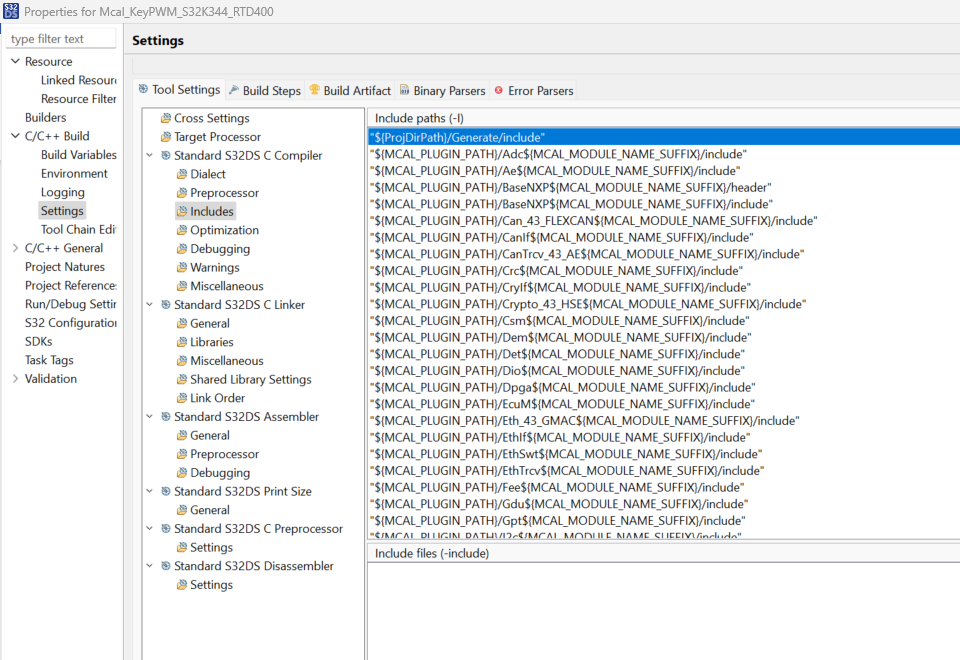This screenshot has height=660, width=960.
Task: Collapse Standard S32DS C Compiler group
Action: coord(149,156)
